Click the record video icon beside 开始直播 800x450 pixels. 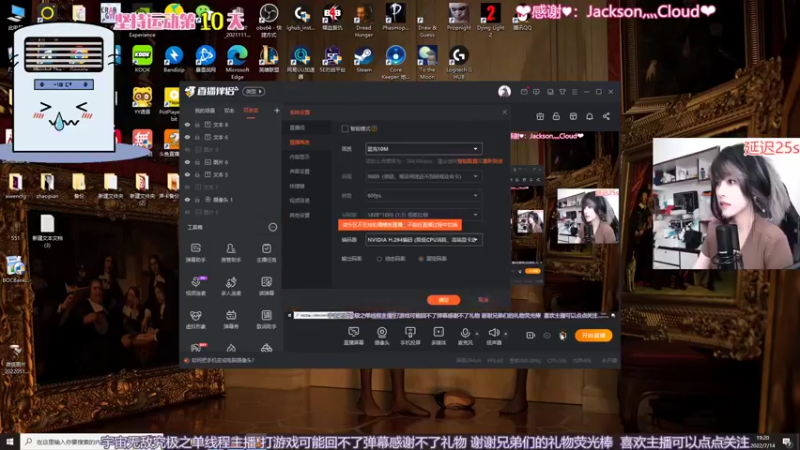pyautogui.click(x=531, y=335)
